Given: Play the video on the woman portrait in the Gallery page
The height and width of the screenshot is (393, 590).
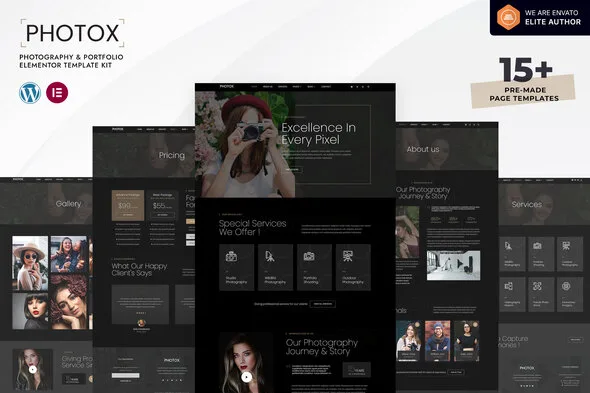Looking at the screenshot, I should click(x=33, y=369).
